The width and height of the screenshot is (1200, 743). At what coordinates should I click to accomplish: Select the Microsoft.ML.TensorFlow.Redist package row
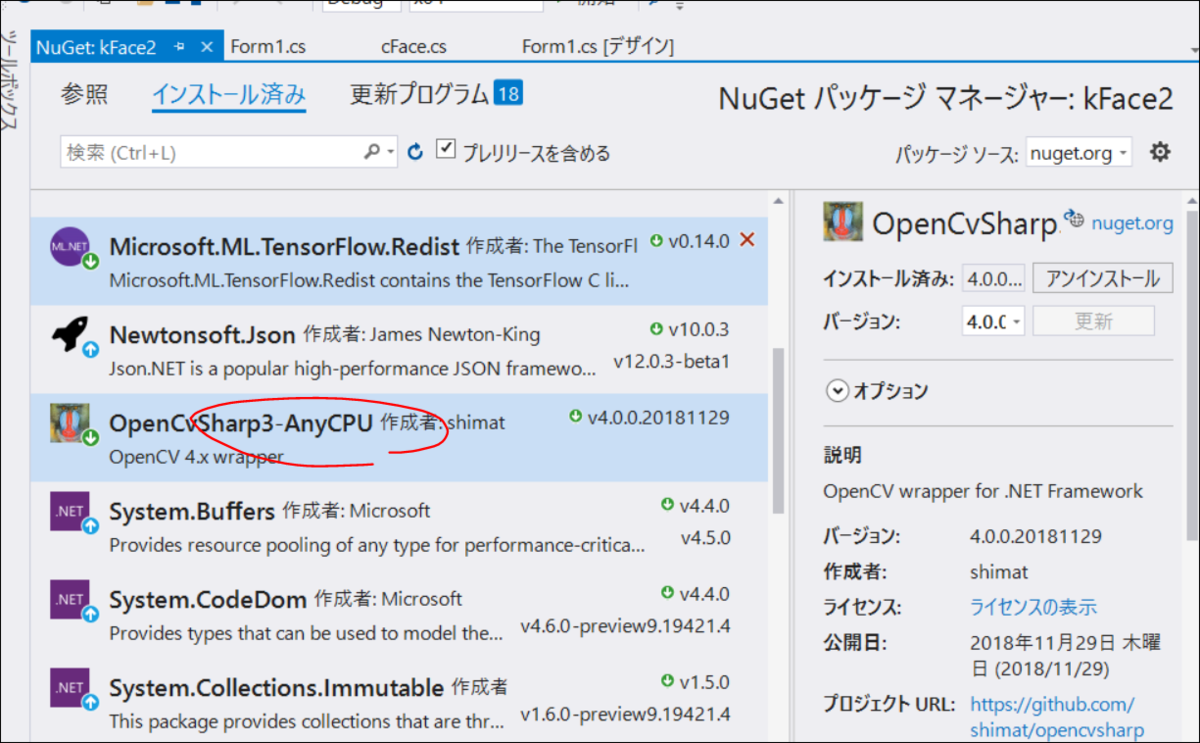(399, 262)
